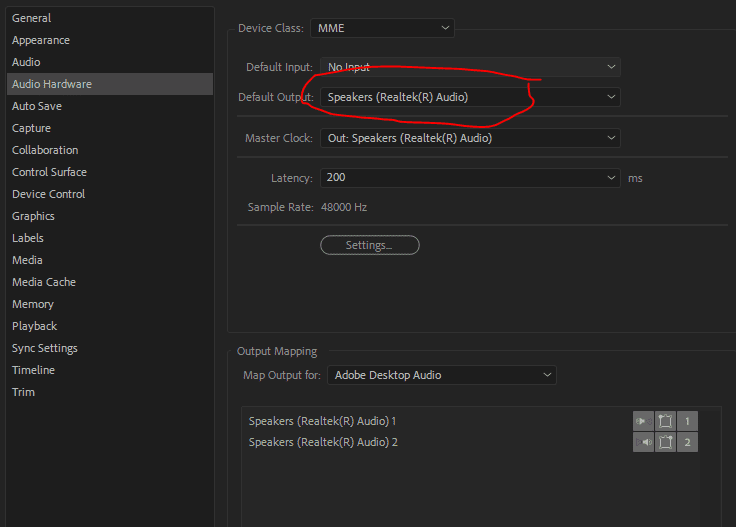Open the Latency dropdown

coord(470,178)
